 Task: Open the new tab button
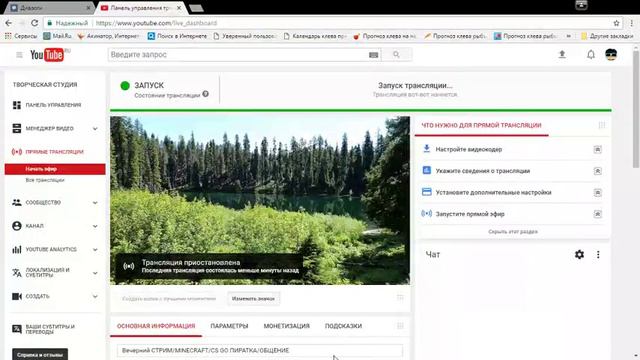coord(196,8)
